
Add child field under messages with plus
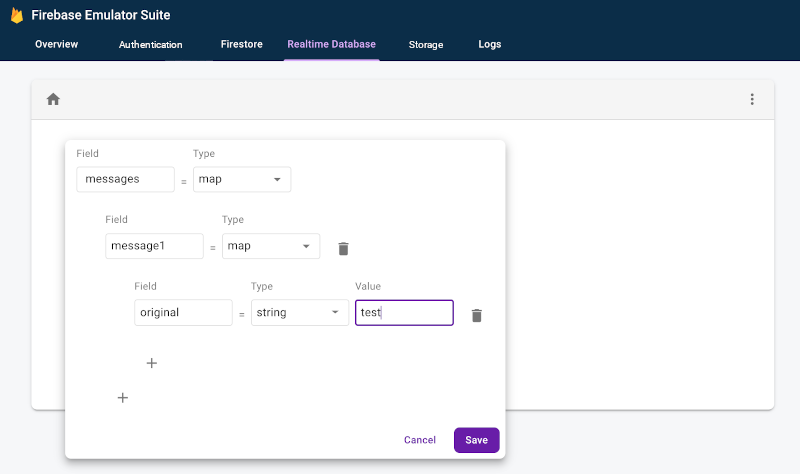point(123,397)
